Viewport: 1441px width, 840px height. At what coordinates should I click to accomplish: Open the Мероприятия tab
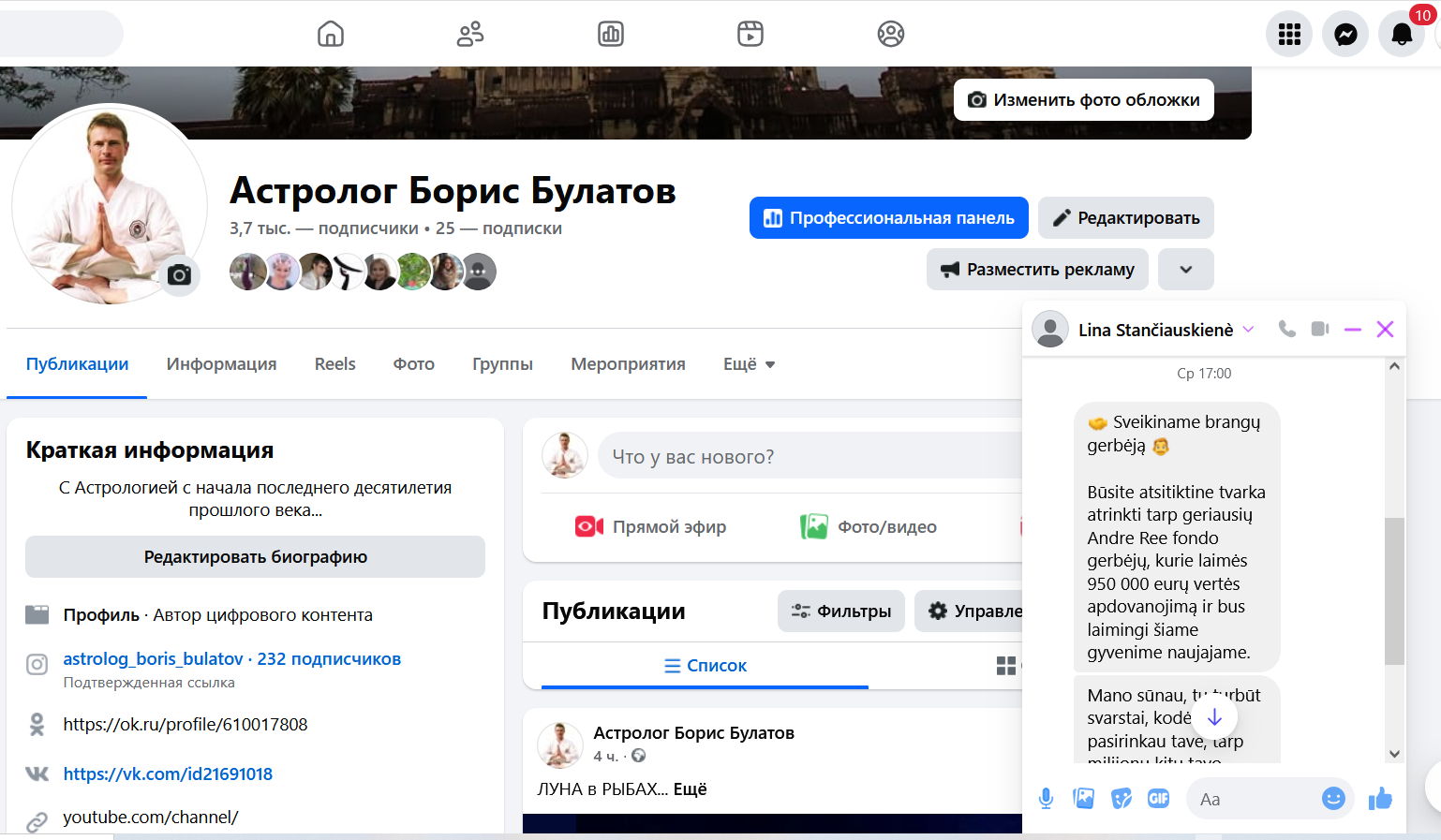coord(629,364)
